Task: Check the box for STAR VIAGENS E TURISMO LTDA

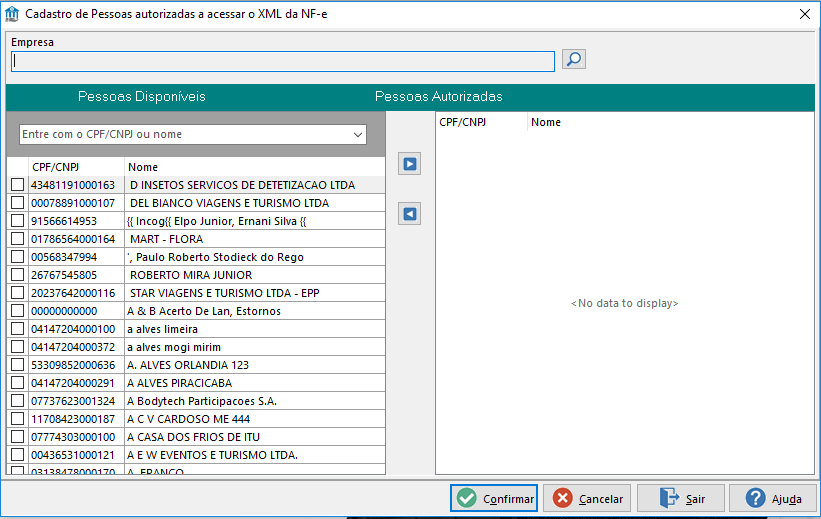Action: pyautogui.click(x=18, y=293)
